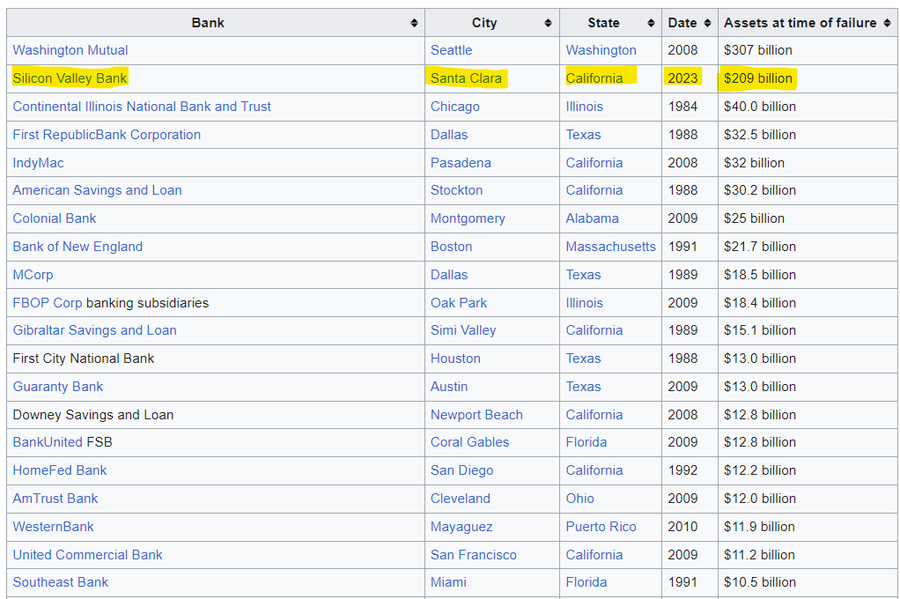Open the Newport Beach link
This screenshot has width=900, height=599.
pos(476,415)
